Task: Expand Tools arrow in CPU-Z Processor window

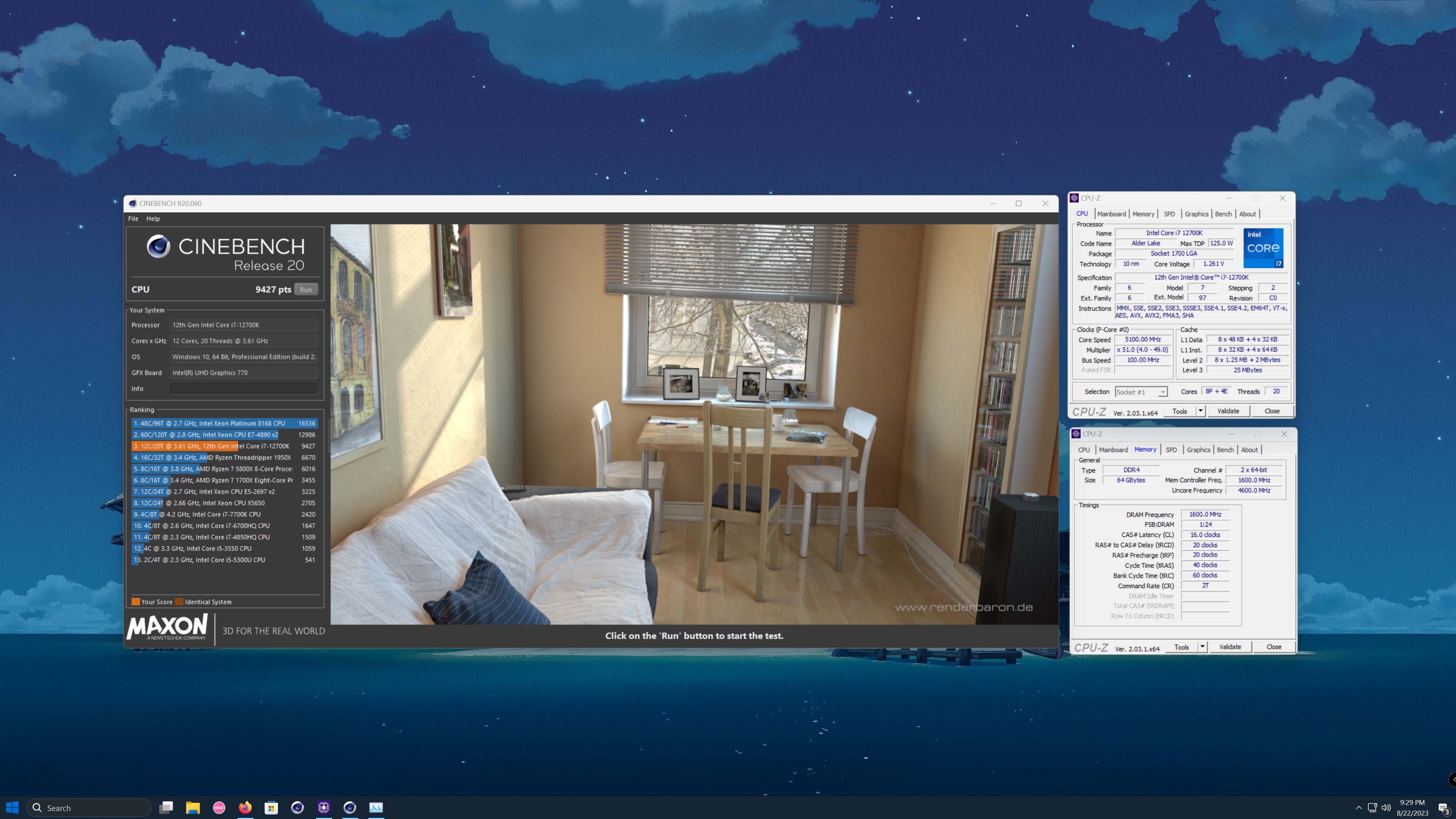Action: (x=1200, y=411)
